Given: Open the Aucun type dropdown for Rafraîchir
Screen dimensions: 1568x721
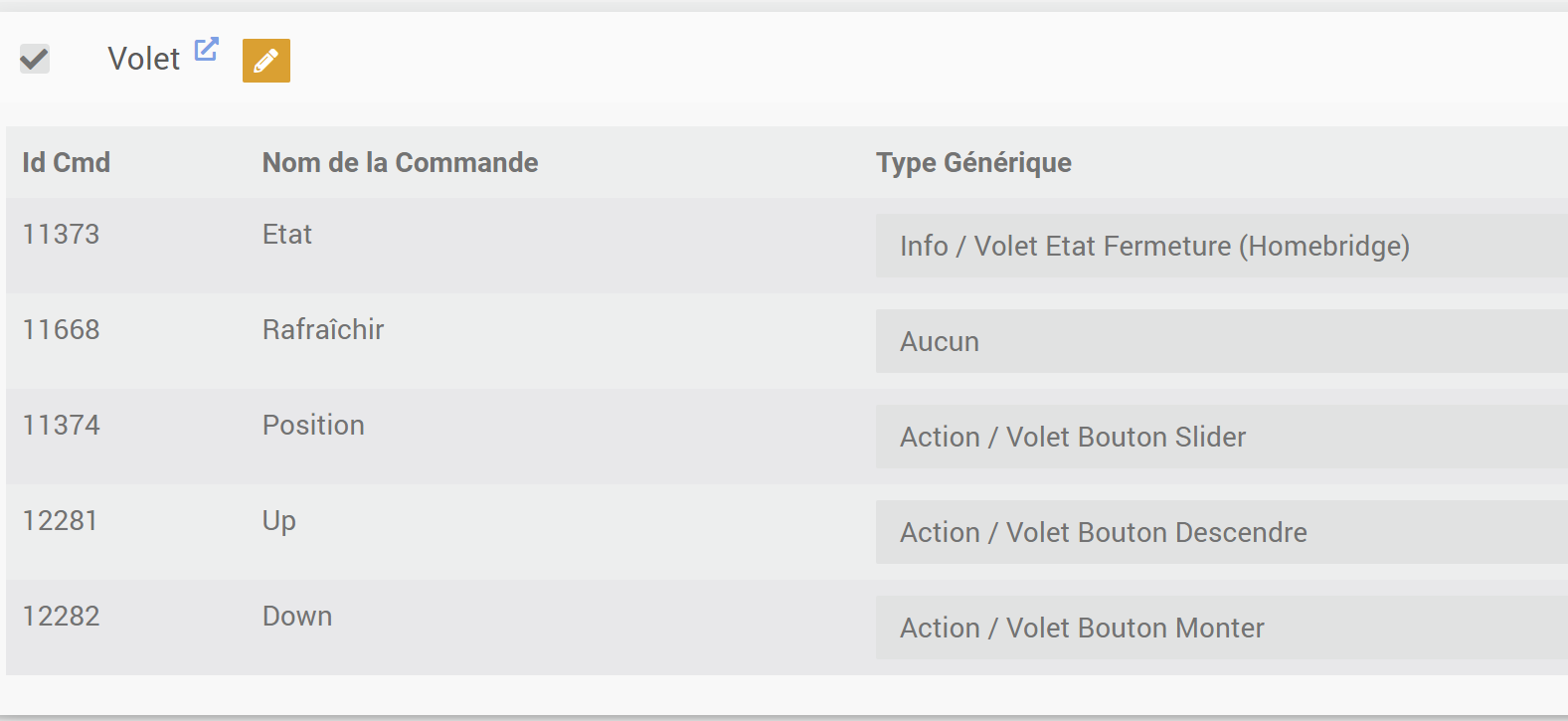Looking at the screenshot, I should 1220,341.
